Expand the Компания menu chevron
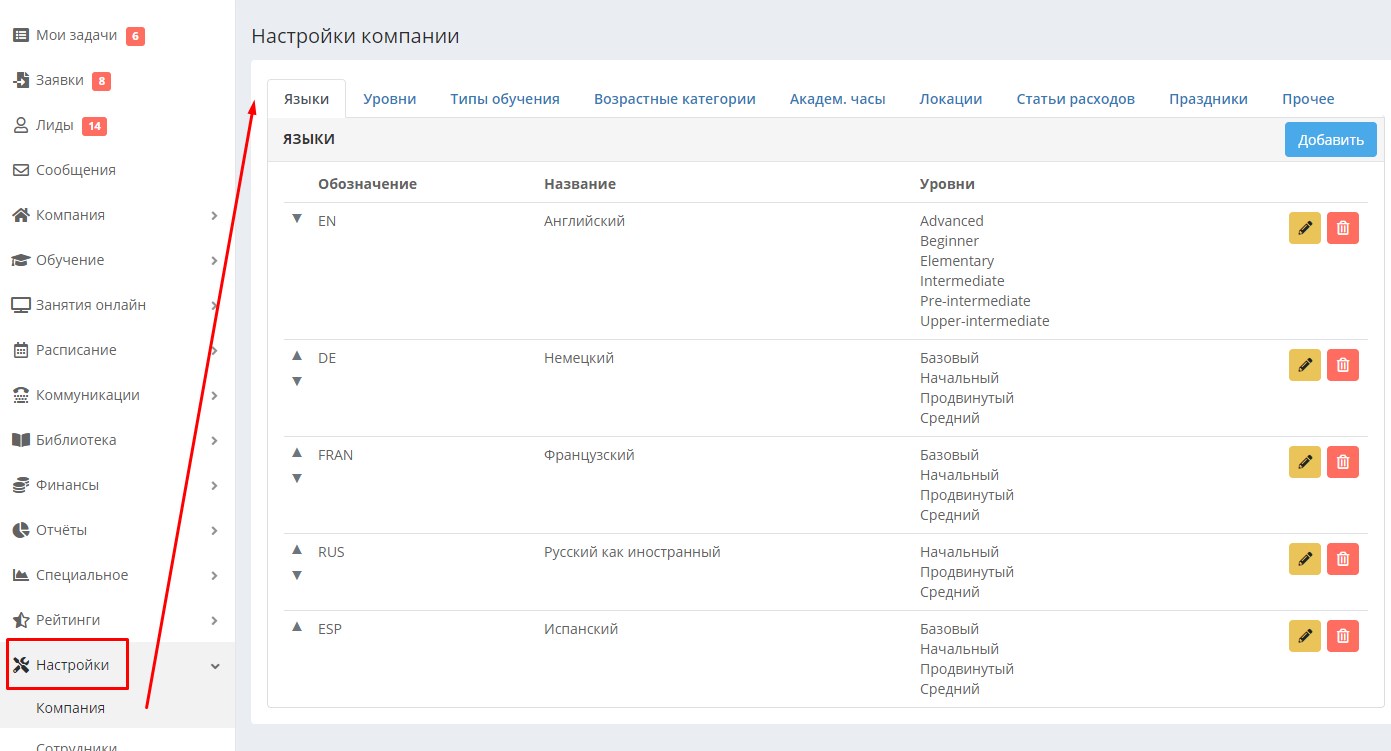The height and width of the screenshot is (751, 1391). [215, 215]
